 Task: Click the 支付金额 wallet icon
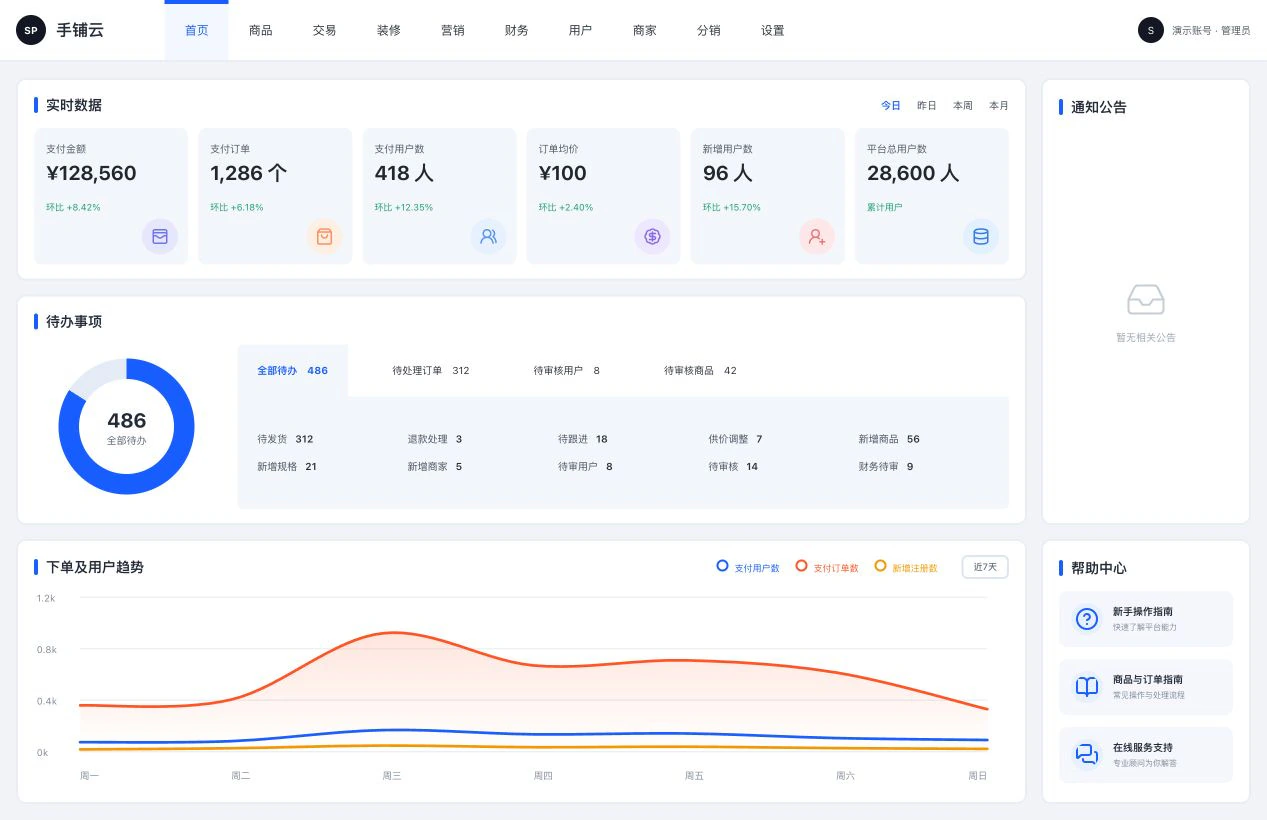(x=160, y=237)
